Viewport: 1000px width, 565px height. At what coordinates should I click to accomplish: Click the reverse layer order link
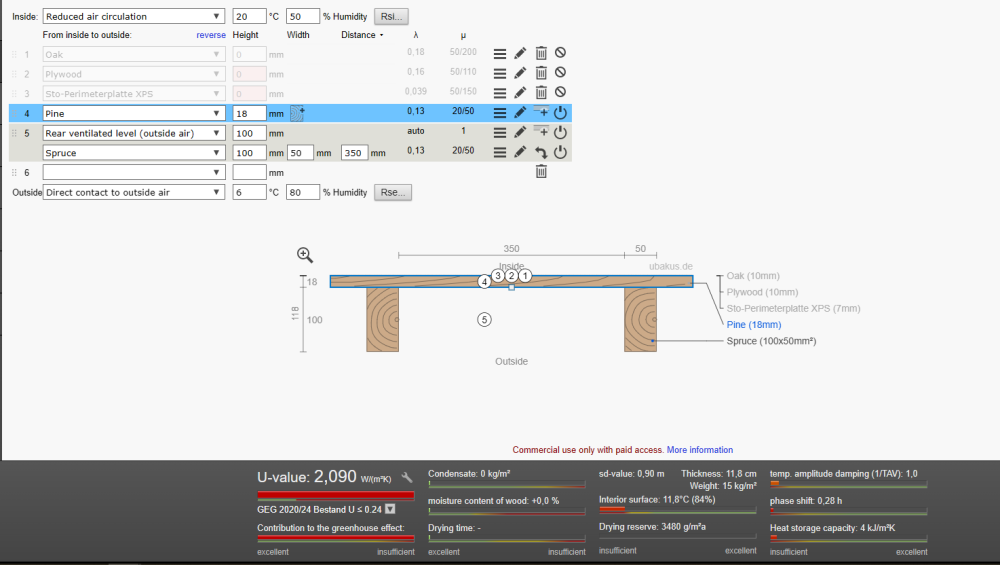coord(211,35)
